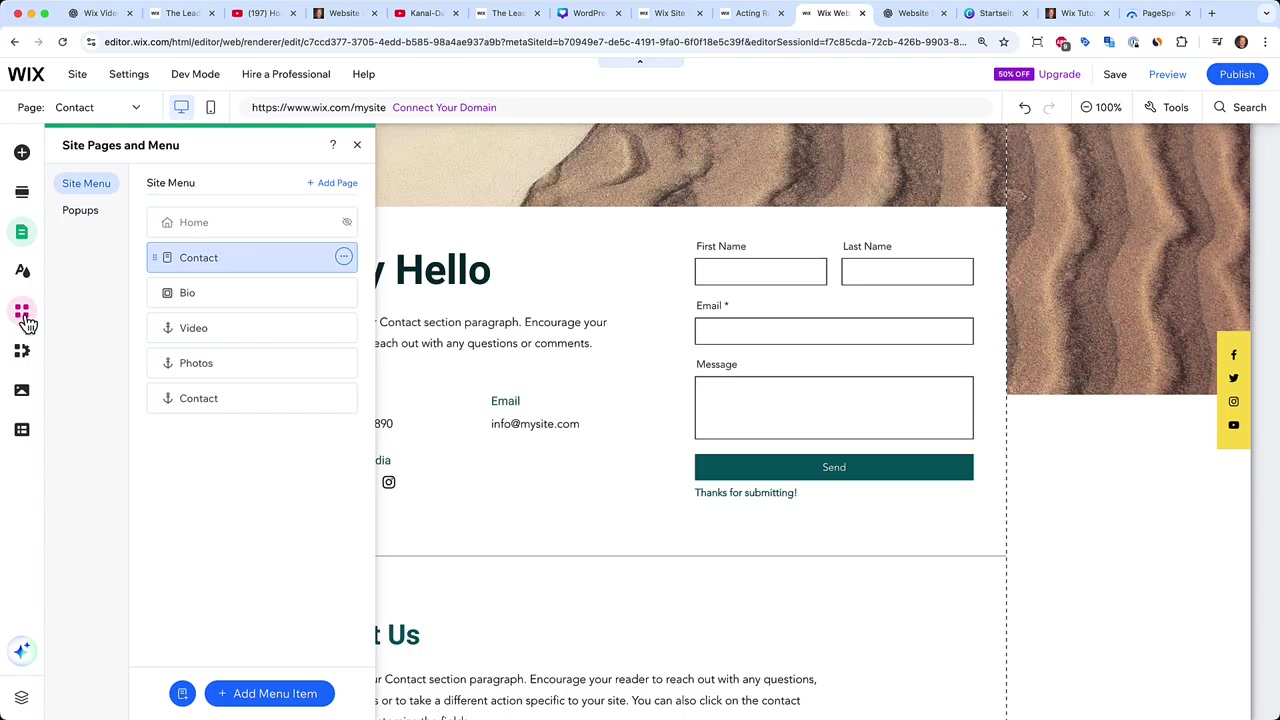This screenshot has width=1280, height=720.
Task: Collapse the top bar using the small arrow
Action: click(640, 62)
